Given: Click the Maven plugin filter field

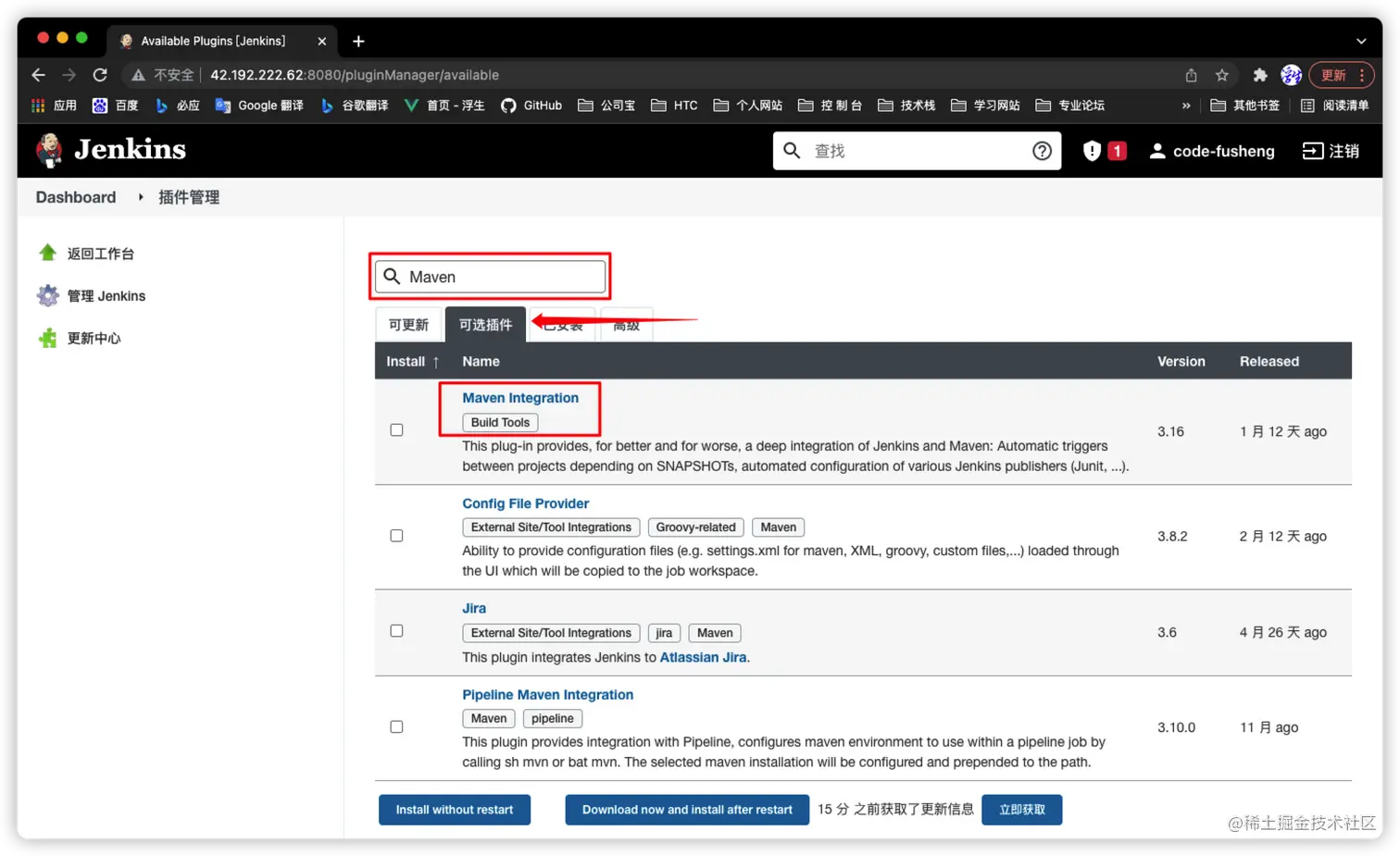Looking at the screenshot, I should pos(490,277).
